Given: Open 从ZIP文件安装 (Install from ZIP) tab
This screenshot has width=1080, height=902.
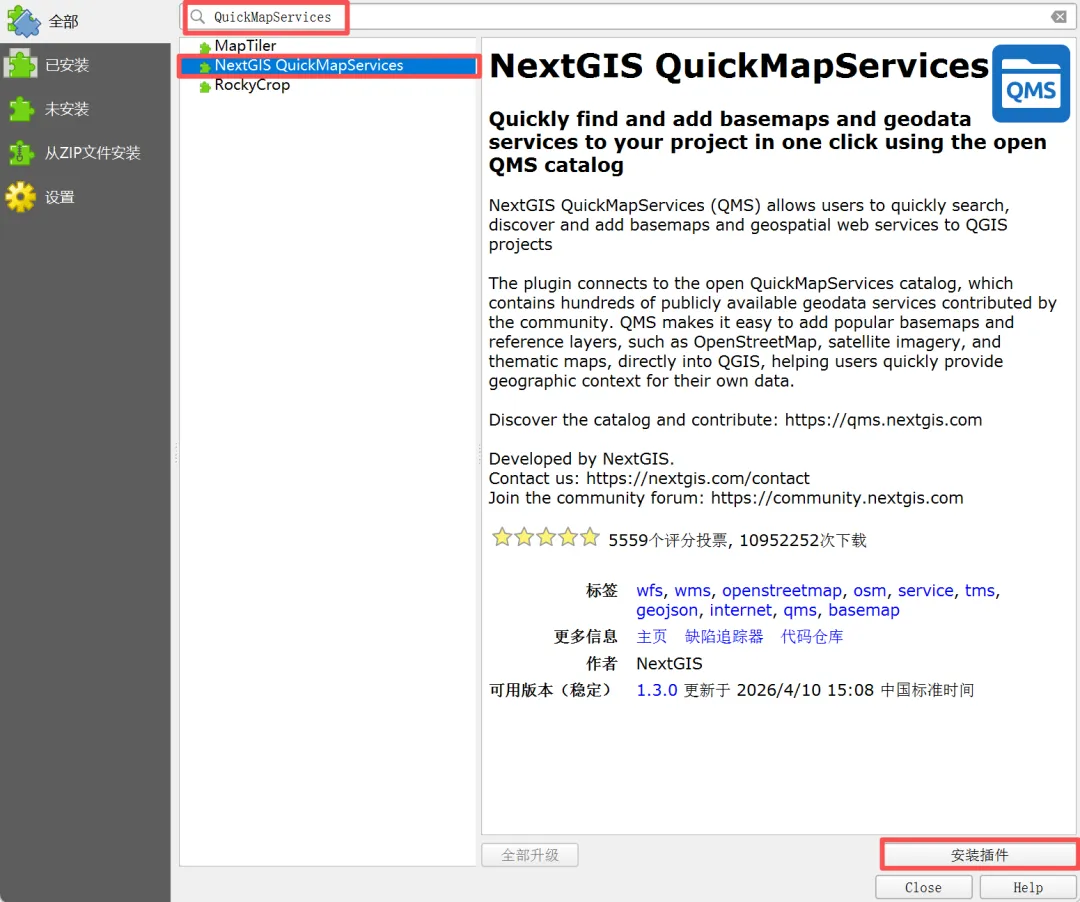Looking at the screenshot, I should tap(85, 153).
